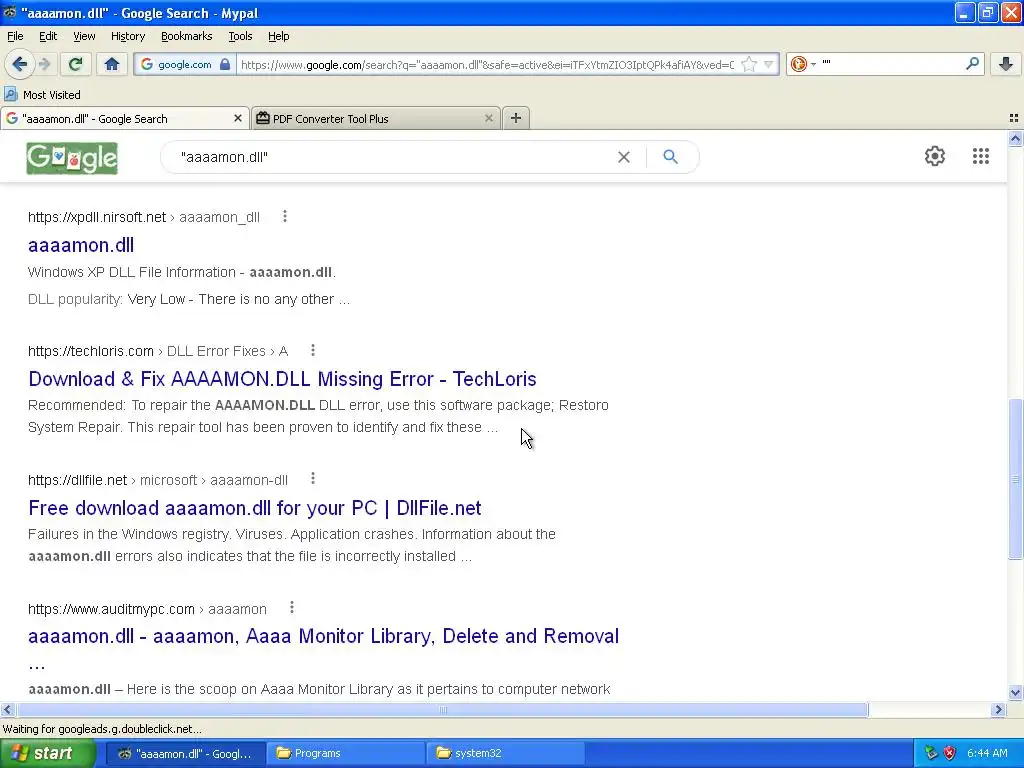Open the Most Visited bookmarks folder
The image size is (1024, 768).
click(43, 95)
